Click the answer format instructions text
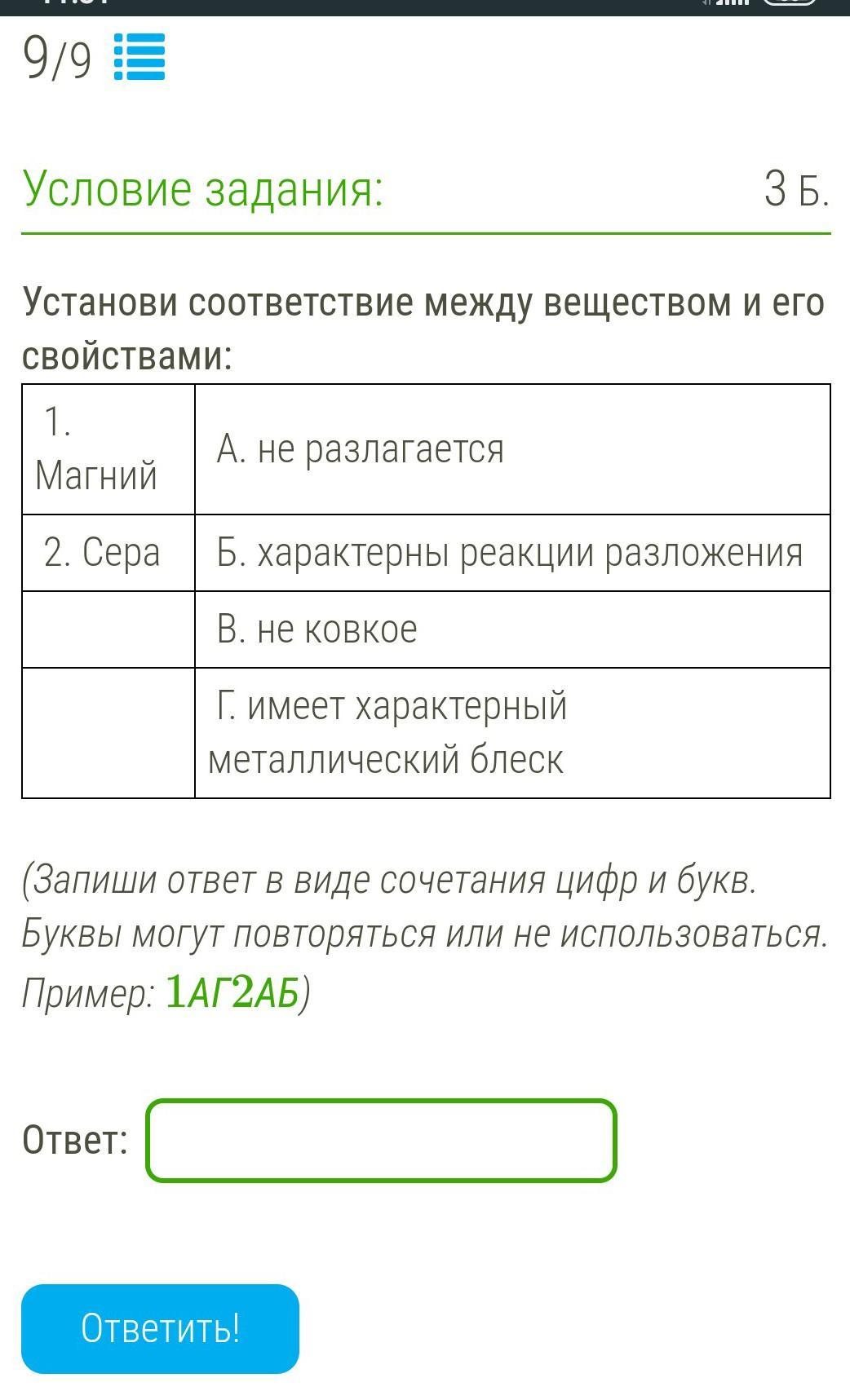Image resolution: width=850 pixels, height=1400 pixels. pyautogui.click(x=425, y=936)
